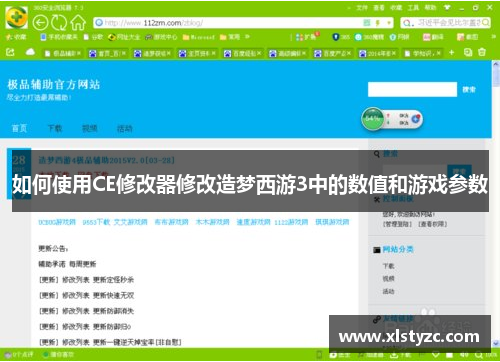Viewport: 500px width, 362px height.
Task: Switch to the 学知识 browser tab
Action: tap(422, 53)
